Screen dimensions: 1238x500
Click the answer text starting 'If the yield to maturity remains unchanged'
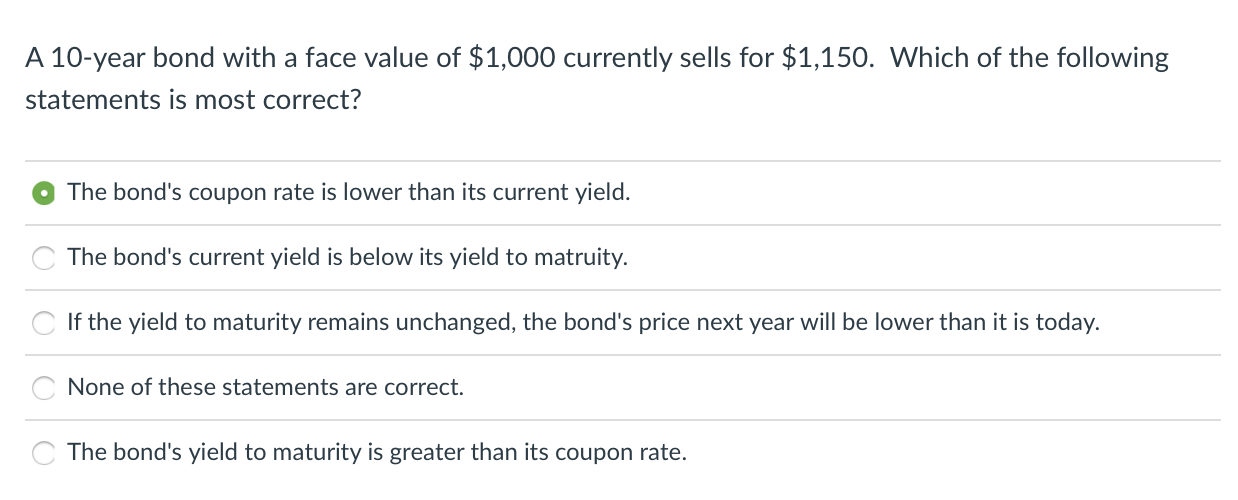583,322
